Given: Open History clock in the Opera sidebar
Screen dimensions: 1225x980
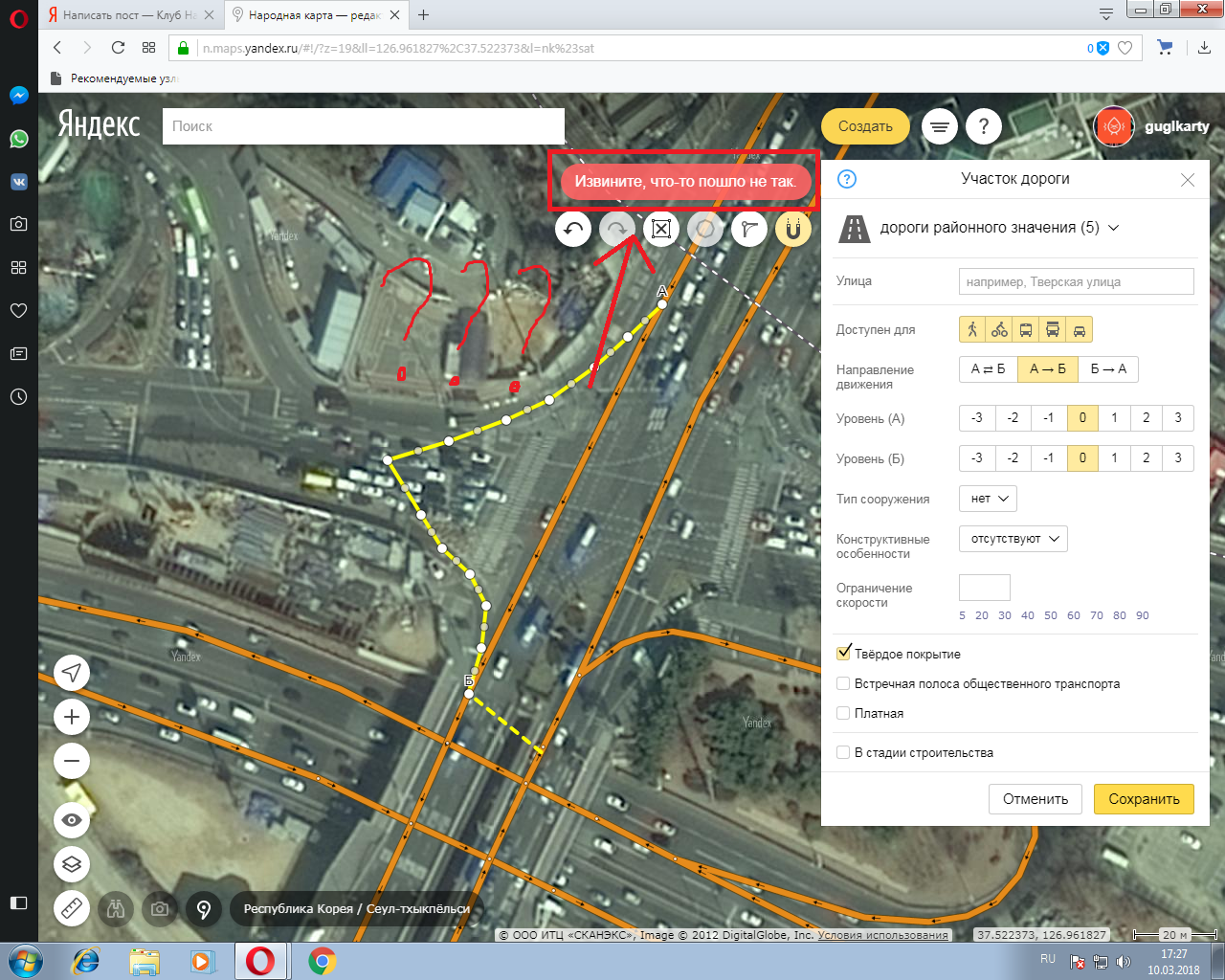Looking at the screenshot, I should tap(18, 396).
